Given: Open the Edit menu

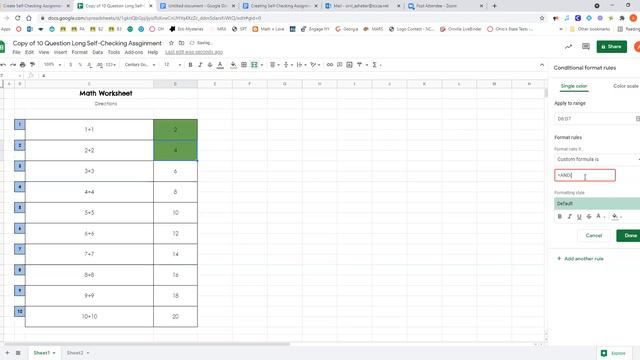Looking at the screenshot, I should 29,52.
